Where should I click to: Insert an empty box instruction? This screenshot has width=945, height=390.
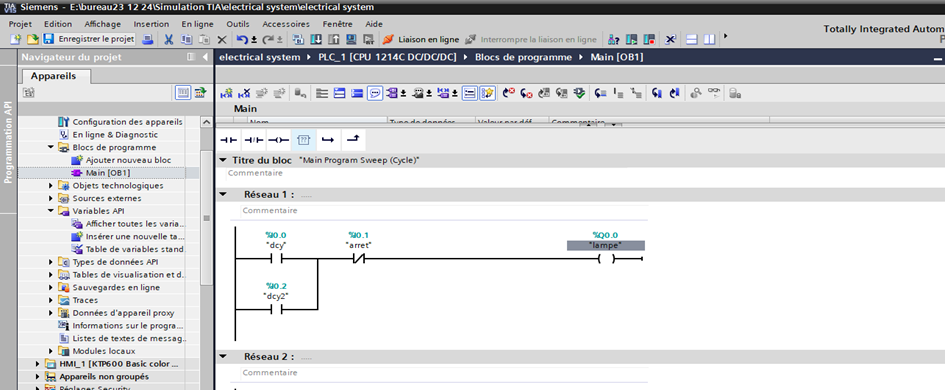[304, 140]
